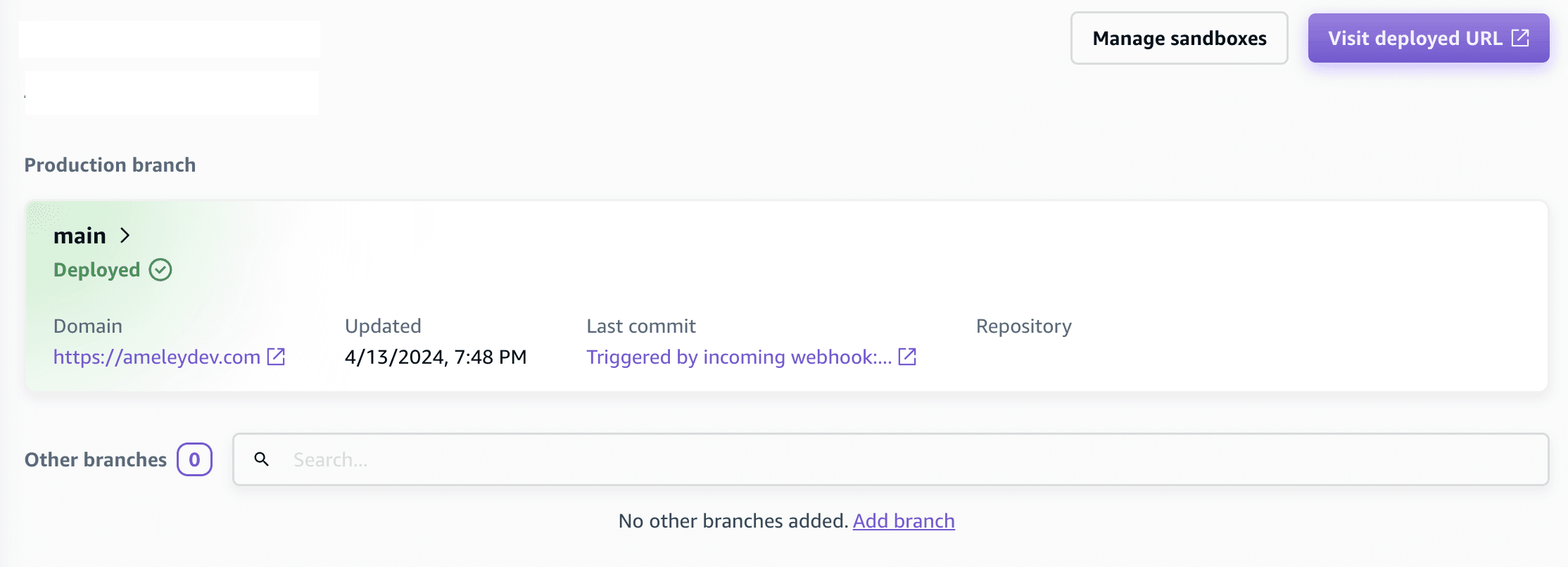This screenshot has width=1568, height=567.
Task: Click the search magnifier icon
Action: pos(262,459)
